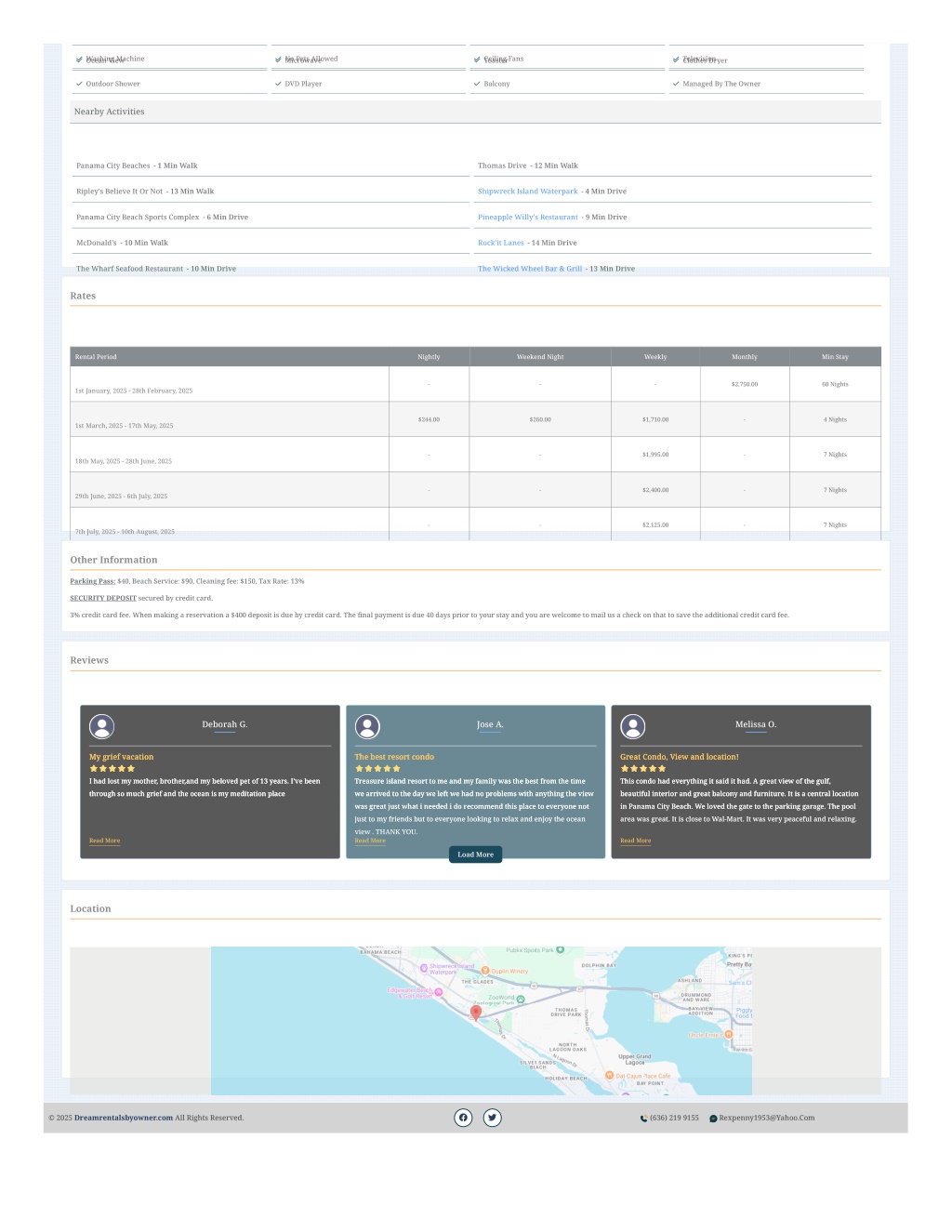Click the Monthly column header
952x1232 pixels.
tap(745, 357)
